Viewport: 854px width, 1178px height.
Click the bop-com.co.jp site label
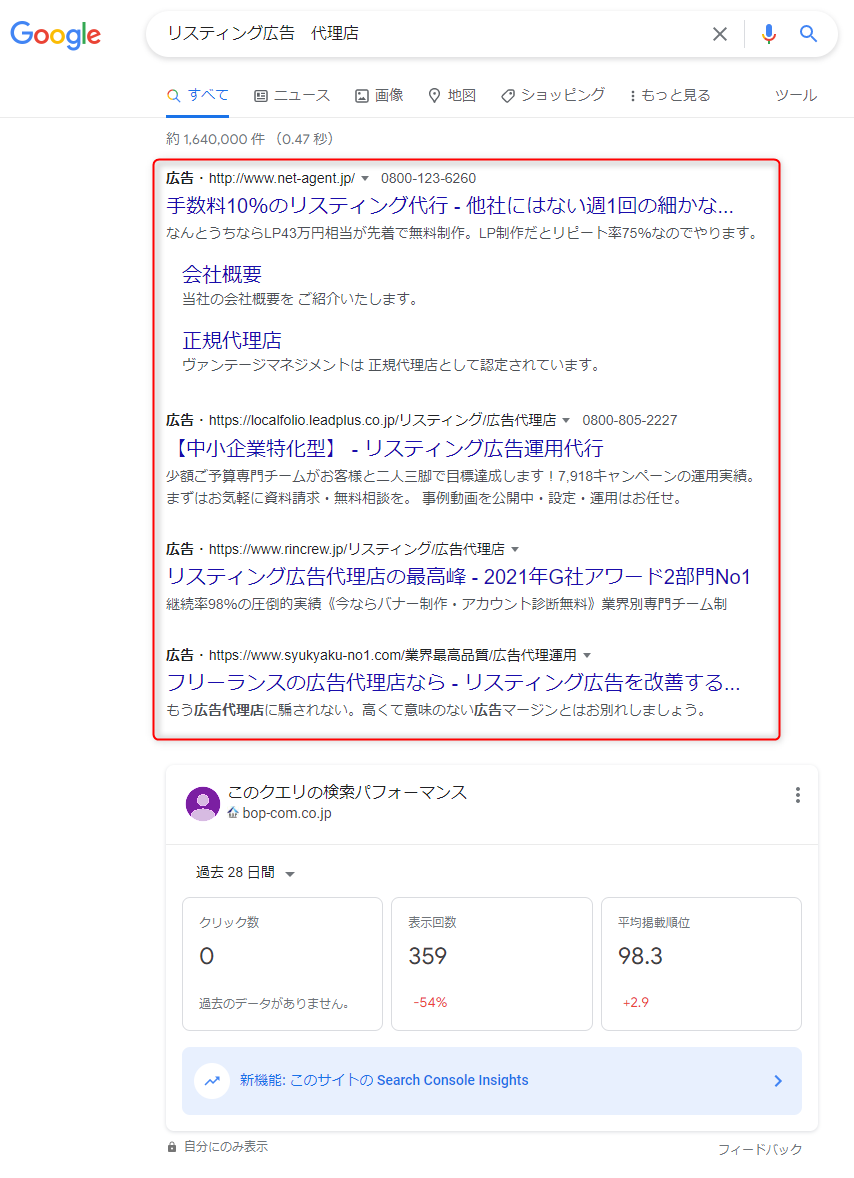[x=287, y=814]
